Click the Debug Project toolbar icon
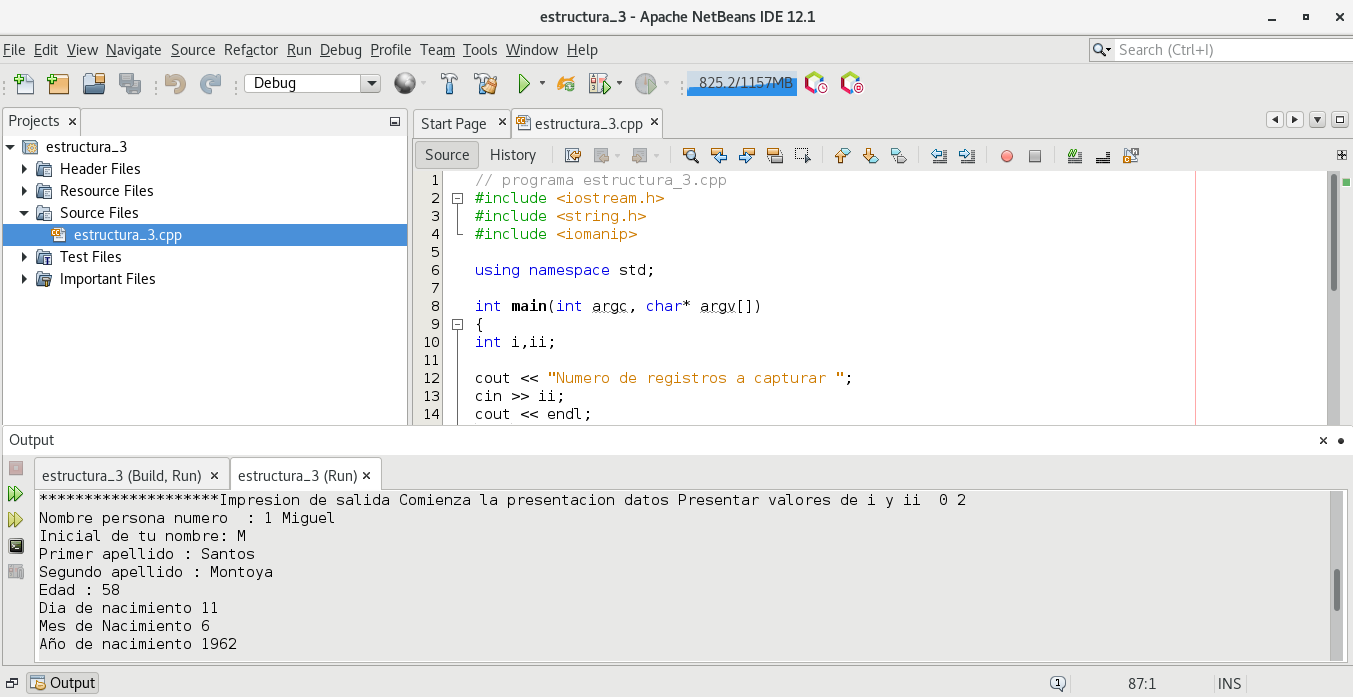 (599, 84)
